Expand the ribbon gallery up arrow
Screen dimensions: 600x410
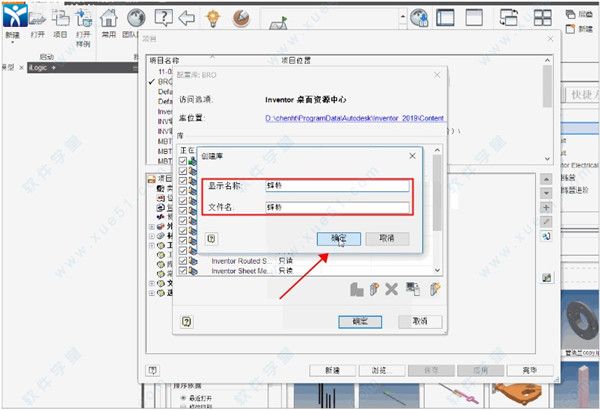click(403, 16)
